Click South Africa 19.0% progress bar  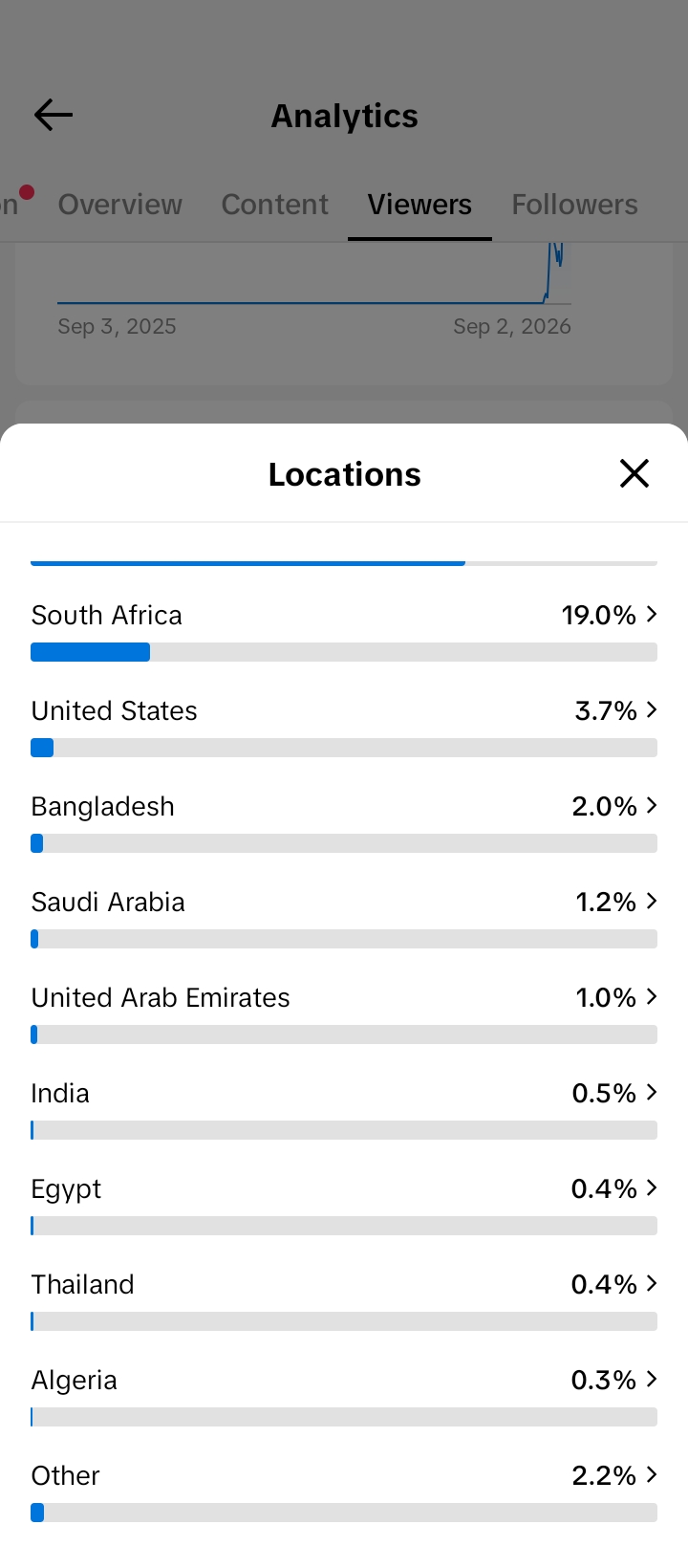[x=344, y=652]
